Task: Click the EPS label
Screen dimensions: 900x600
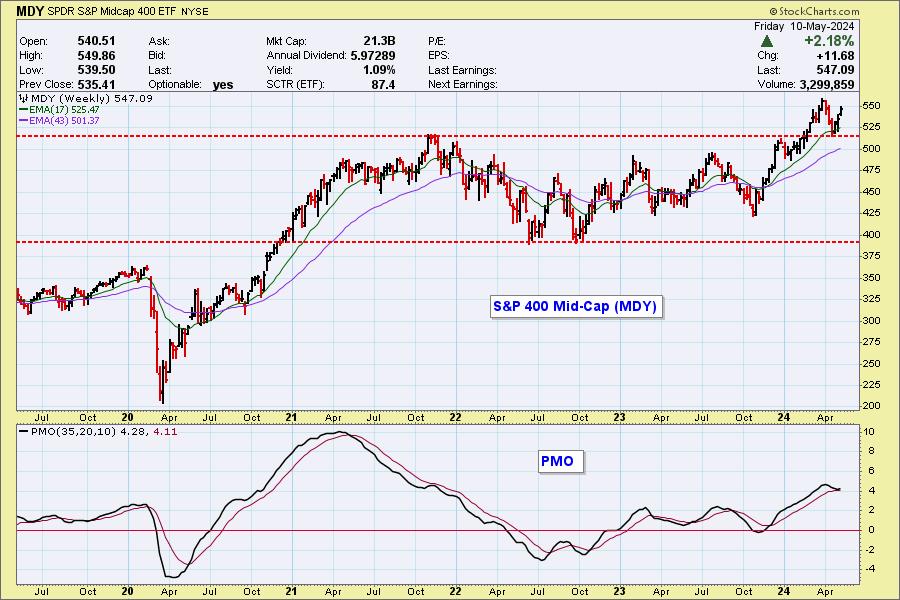Action: [x=439, y=56]
